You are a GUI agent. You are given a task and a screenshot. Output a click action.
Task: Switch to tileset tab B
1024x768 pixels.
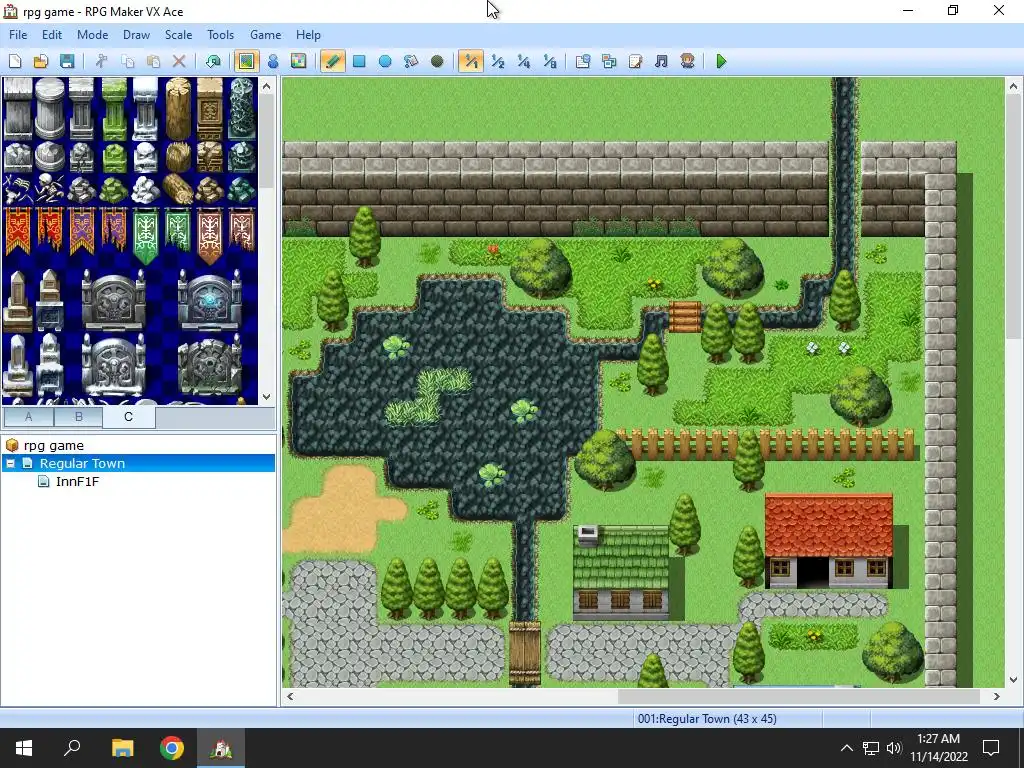(78, 417)
